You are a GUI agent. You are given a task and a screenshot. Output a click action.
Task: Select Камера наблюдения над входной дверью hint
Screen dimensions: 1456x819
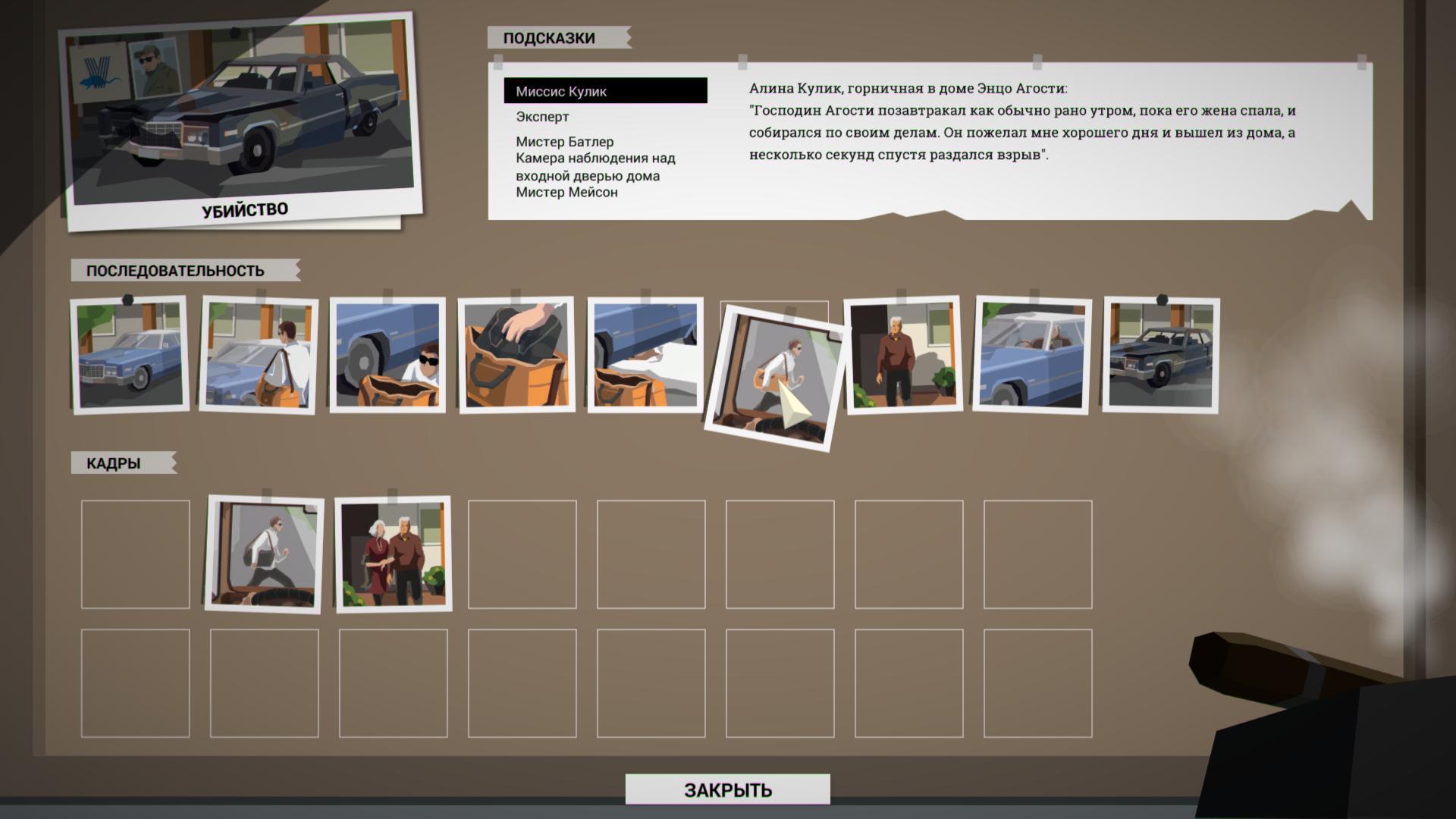coord(595,167)
